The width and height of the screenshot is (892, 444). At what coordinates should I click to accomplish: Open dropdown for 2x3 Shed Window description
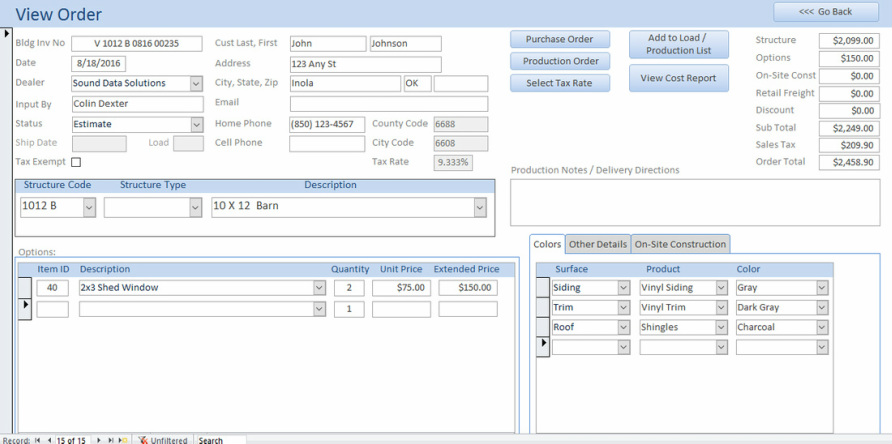tap(320, 288)
